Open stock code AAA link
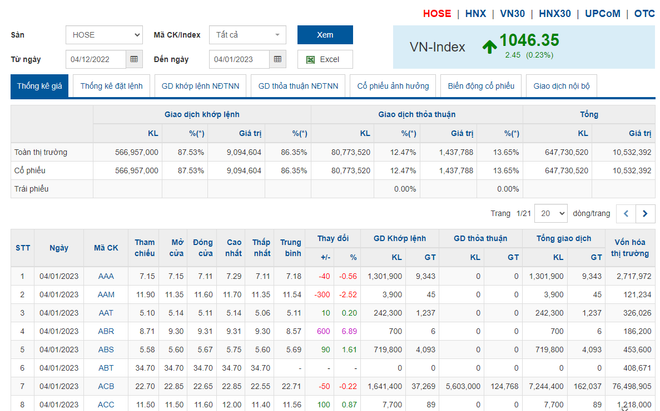The height and width of the screenshot is (411, 660). (106, 275)
